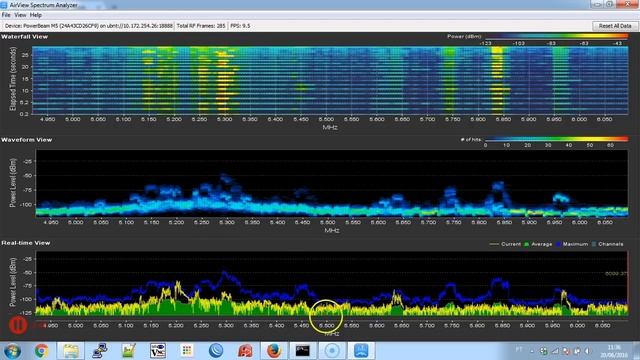Click inside the Waveform View plot
The height and width of the screenshot is (360, 640).
tap(331, 183)
